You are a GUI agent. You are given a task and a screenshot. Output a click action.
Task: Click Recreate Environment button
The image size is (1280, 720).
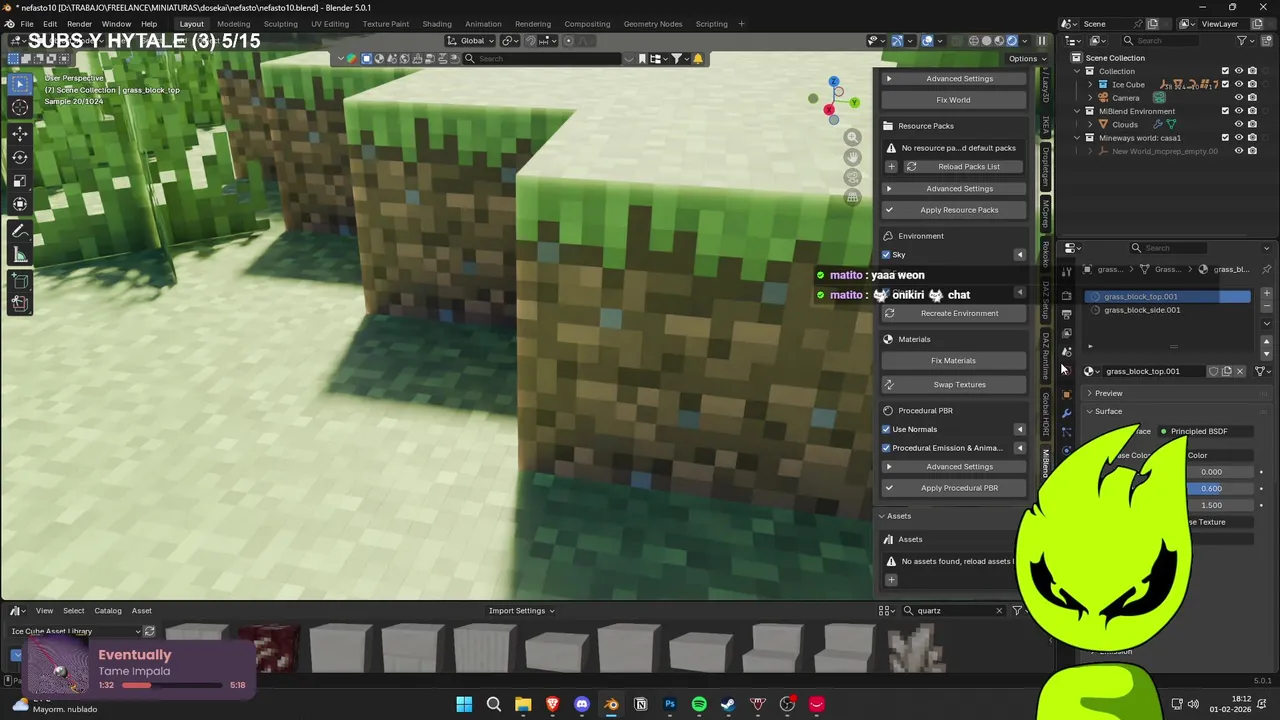[953, 313]
